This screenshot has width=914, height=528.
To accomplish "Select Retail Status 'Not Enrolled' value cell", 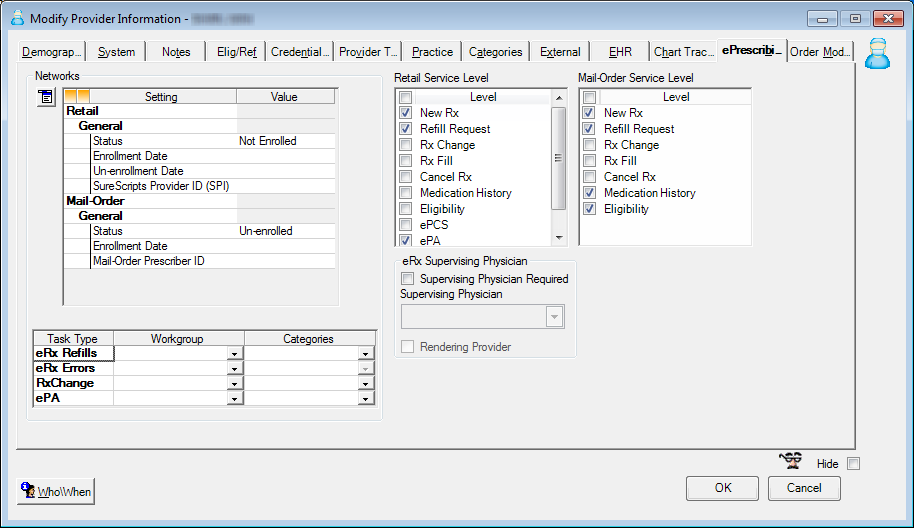I will tap(286, 141).
